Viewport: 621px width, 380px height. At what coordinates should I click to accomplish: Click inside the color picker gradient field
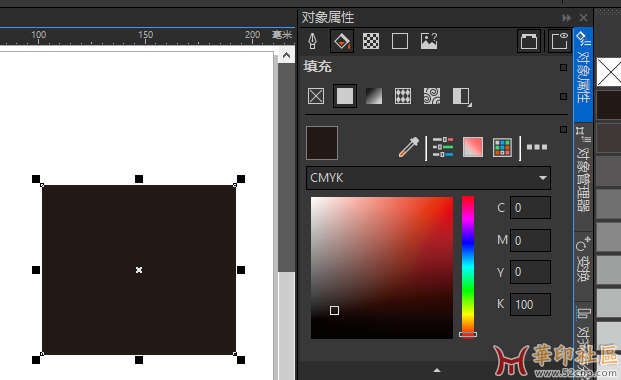[x=382, y=268]
